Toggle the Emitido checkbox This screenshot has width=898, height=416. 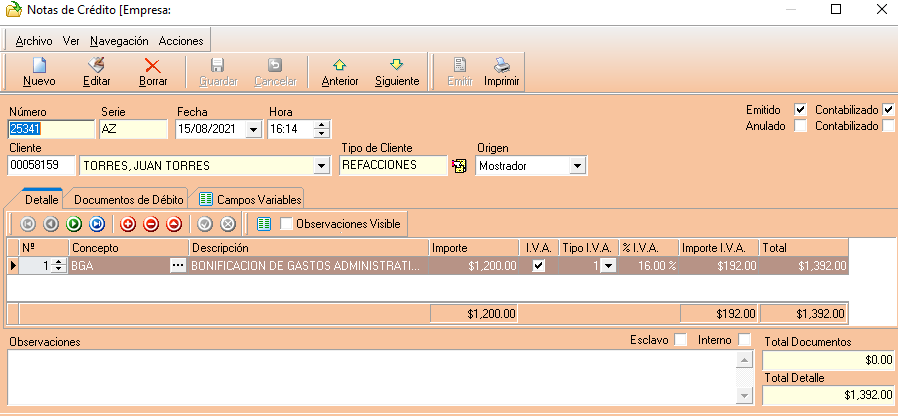pyautogui.click(x=800, y=109)
